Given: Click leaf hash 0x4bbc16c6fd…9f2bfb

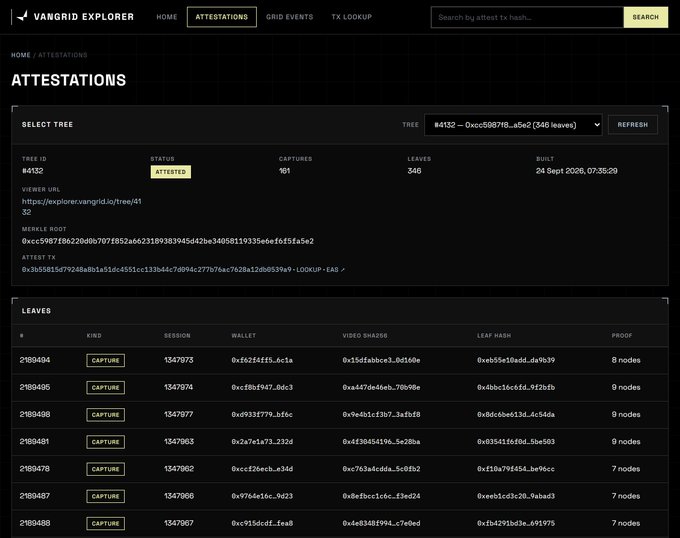Looking at the screenshot, I should coord(516,387).
